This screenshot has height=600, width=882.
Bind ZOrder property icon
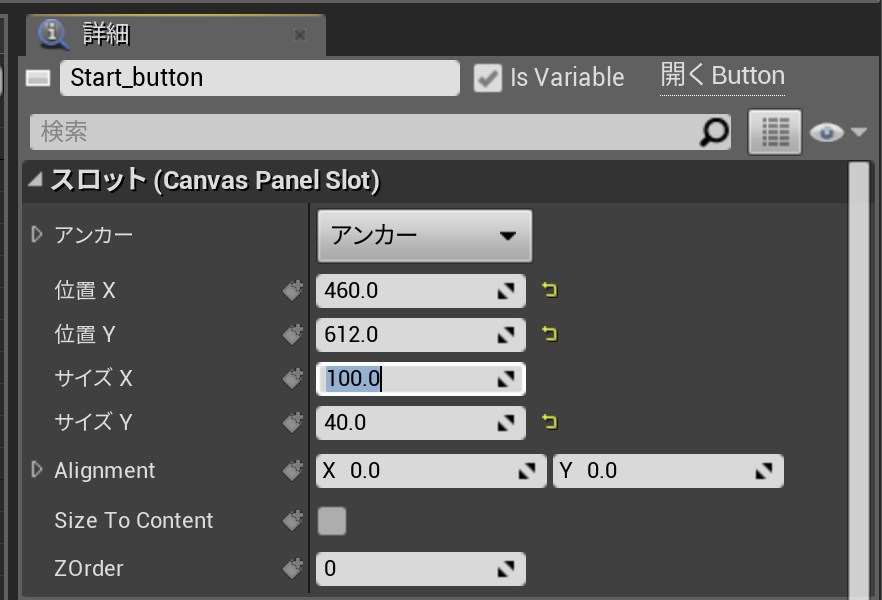292,569
